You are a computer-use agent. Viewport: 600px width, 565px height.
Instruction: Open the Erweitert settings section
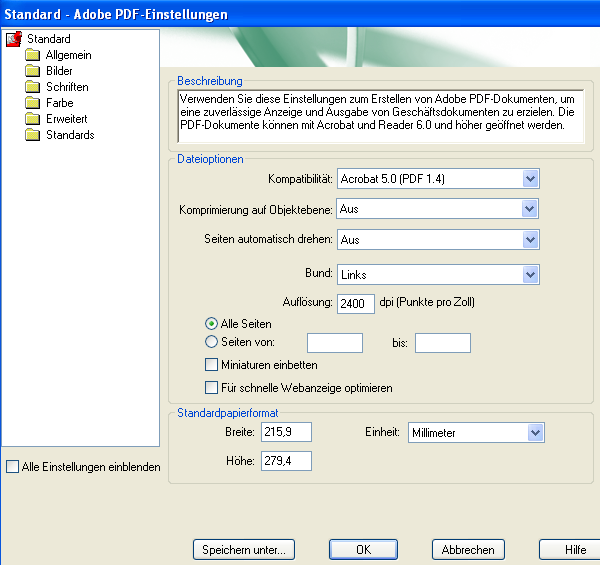click(x=67, y=119)
